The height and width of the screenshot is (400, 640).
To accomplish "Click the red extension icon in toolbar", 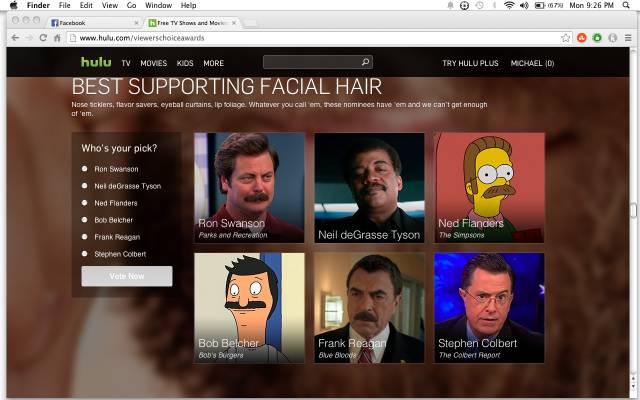I will coord(582,38).
